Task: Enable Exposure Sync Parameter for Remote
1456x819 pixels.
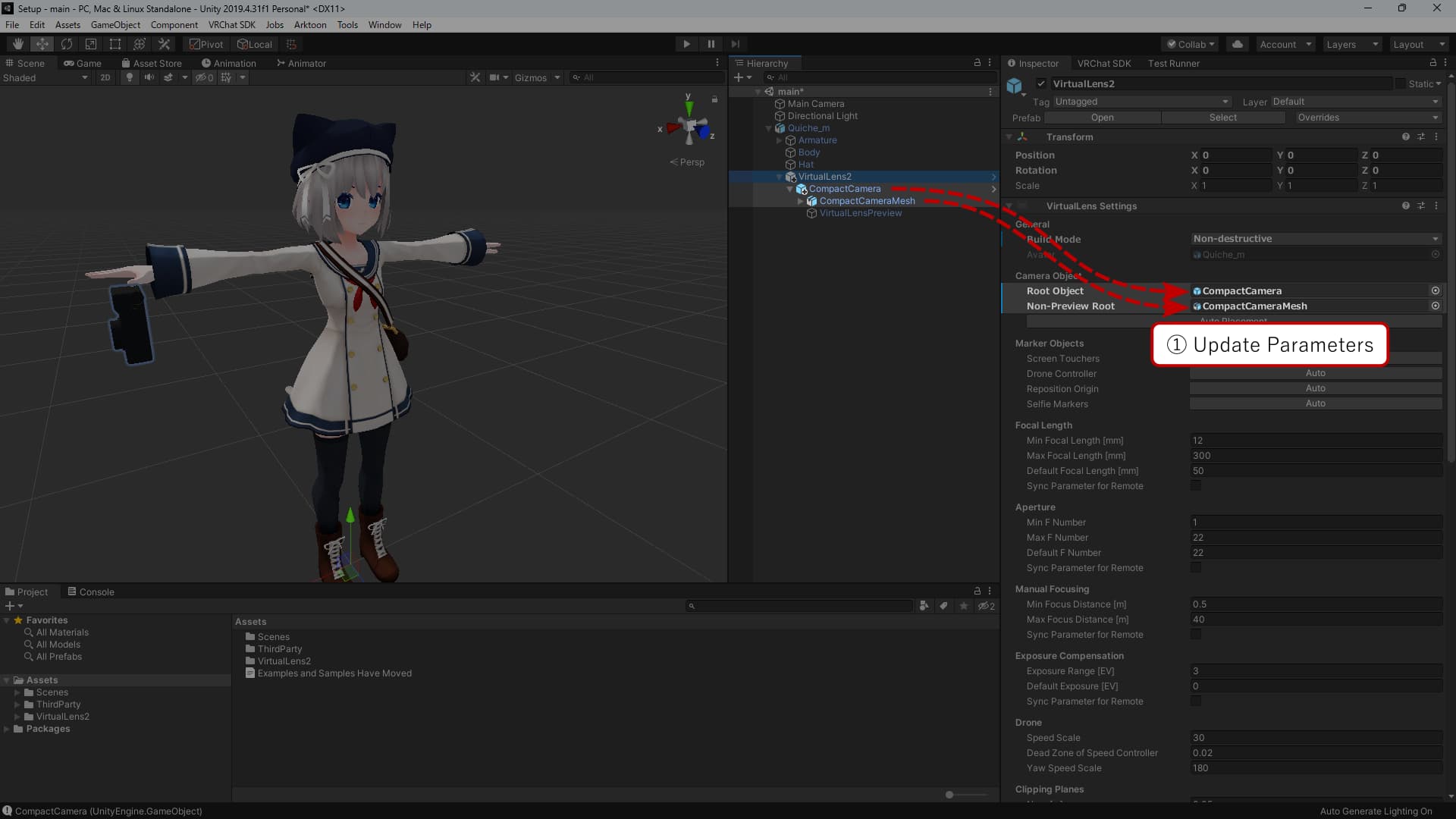Action: (1196, 701)
